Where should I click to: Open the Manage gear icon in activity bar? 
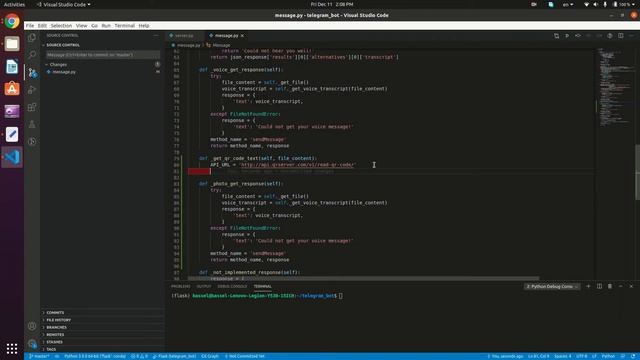[x=32, y=344]
